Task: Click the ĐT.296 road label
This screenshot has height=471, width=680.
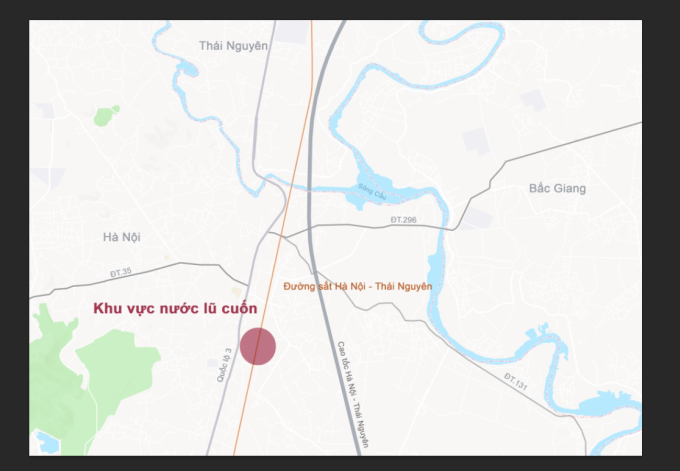Action: pos(403,220)
